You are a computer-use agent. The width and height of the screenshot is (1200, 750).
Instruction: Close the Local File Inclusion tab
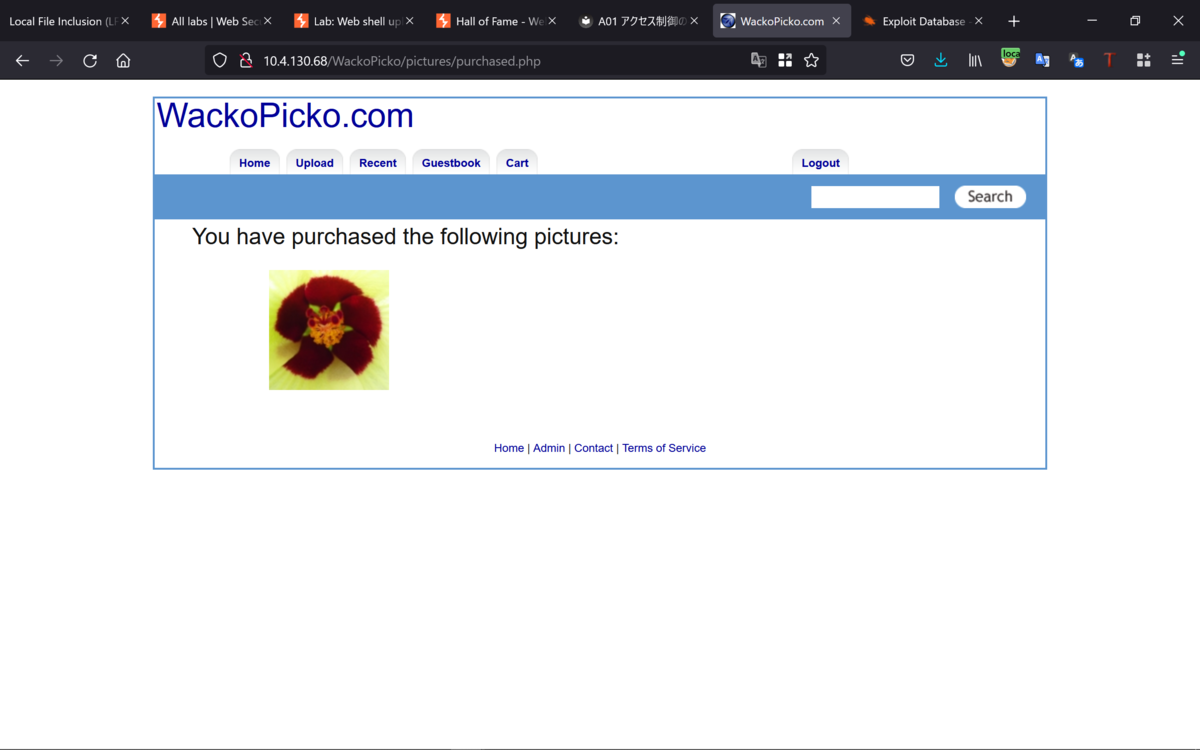point(125,21)
